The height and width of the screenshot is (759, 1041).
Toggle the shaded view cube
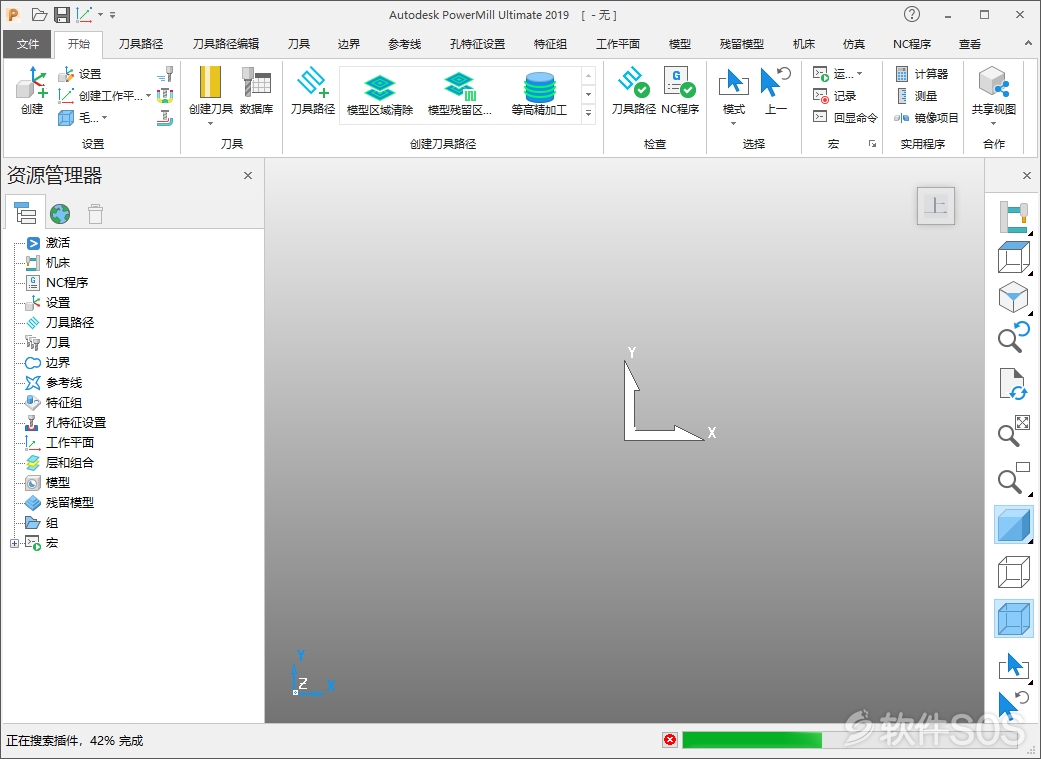click(1014, 525)
